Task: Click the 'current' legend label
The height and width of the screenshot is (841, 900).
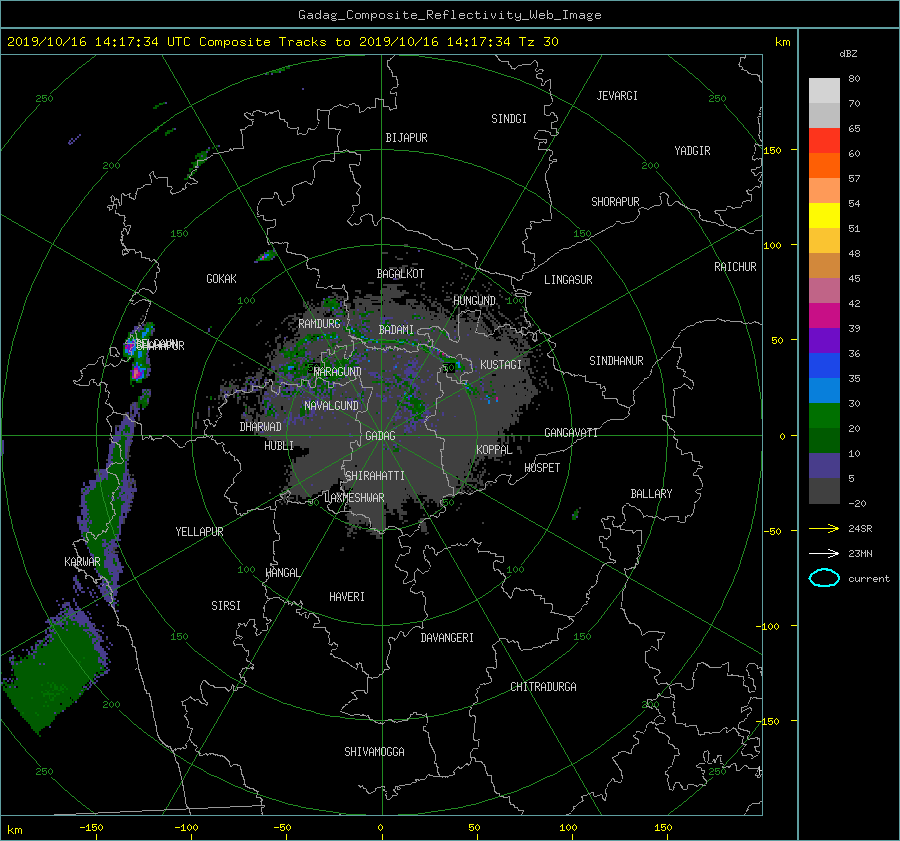Action: [869, 579]
